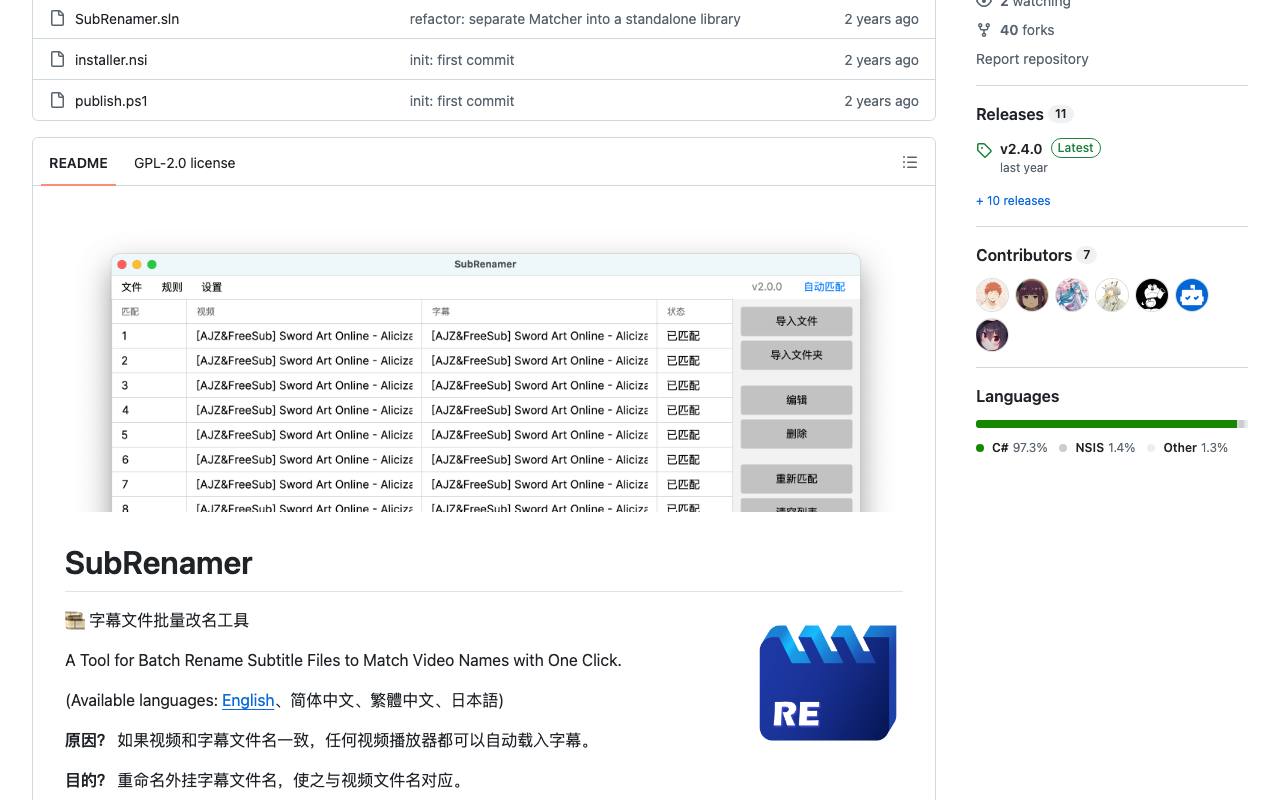1280x800 pixels.
Task: Click the Languages heading
Action: pyautogui.click(x=1017, y=396)
